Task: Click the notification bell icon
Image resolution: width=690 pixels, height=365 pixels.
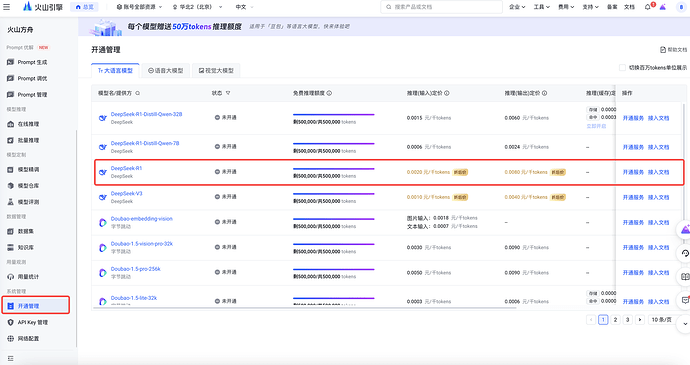Action: [x=647, y=7]
